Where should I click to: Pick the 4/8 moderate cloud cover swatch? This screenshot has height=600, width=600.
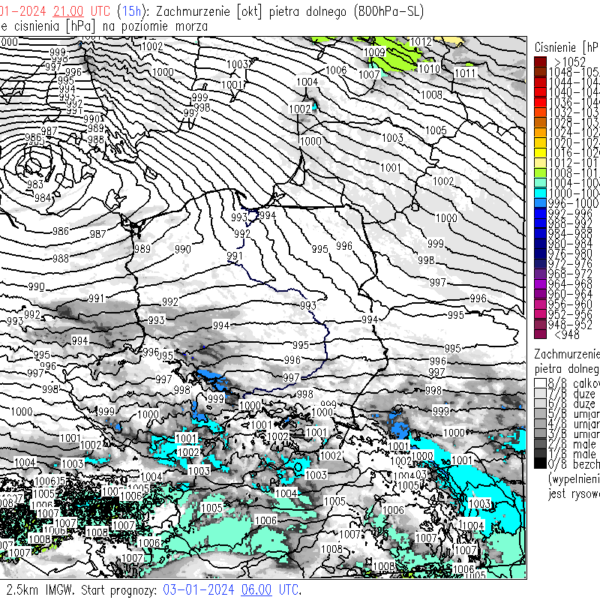click(x=540, y=423)
